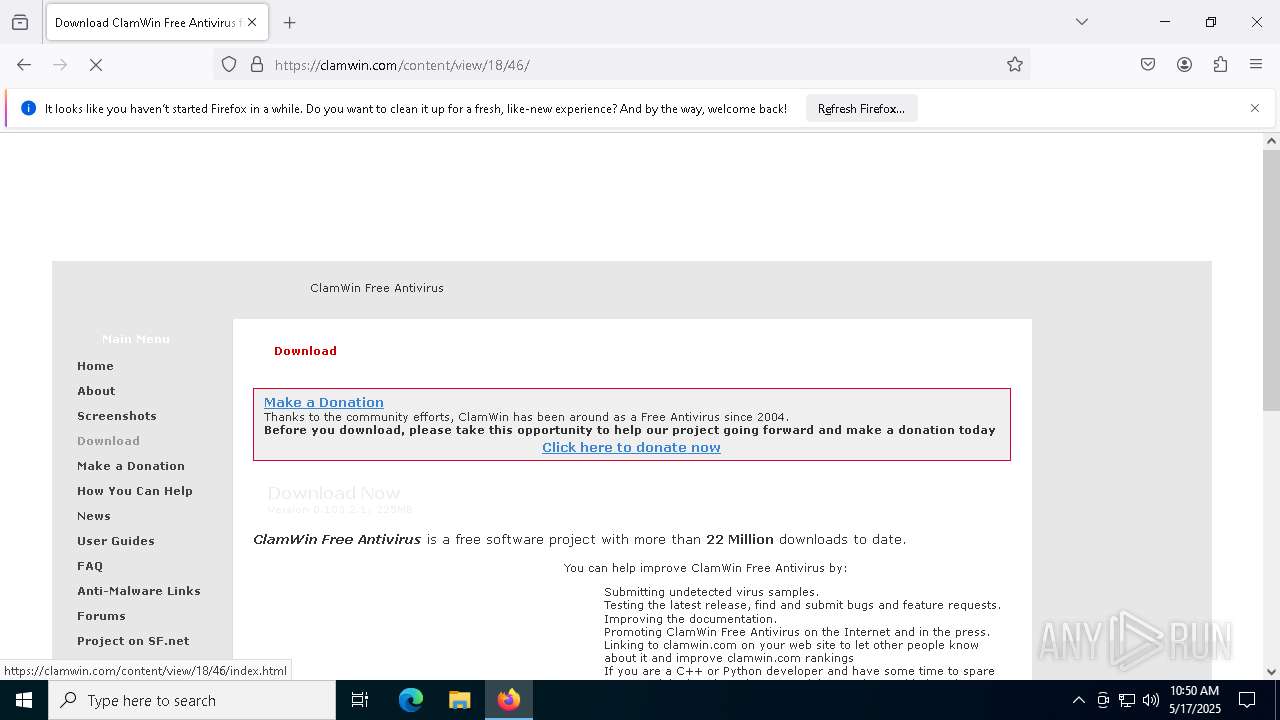Open tracking protection shield icon
This screenshot has width=1280, height=720.
coord(229,65)
